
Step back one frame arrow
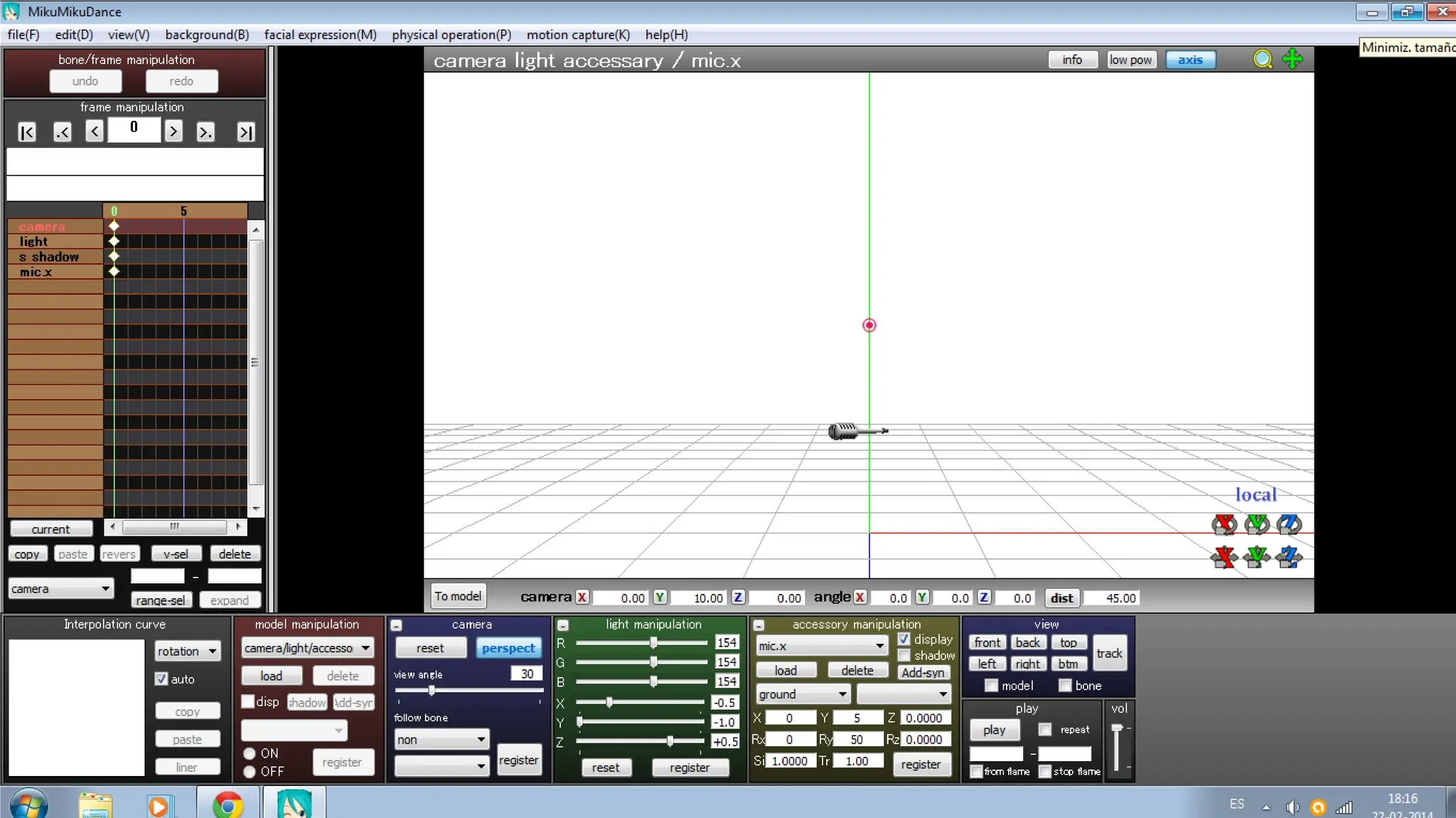tap(95, 132)
